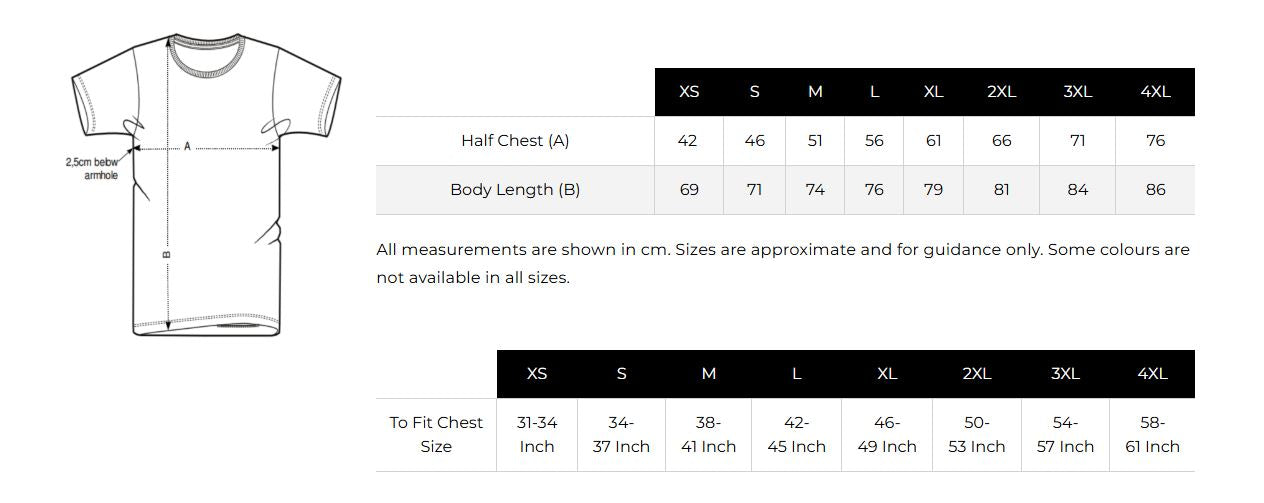
Task: Select the XS header in the measurement table
Action: 689,92
